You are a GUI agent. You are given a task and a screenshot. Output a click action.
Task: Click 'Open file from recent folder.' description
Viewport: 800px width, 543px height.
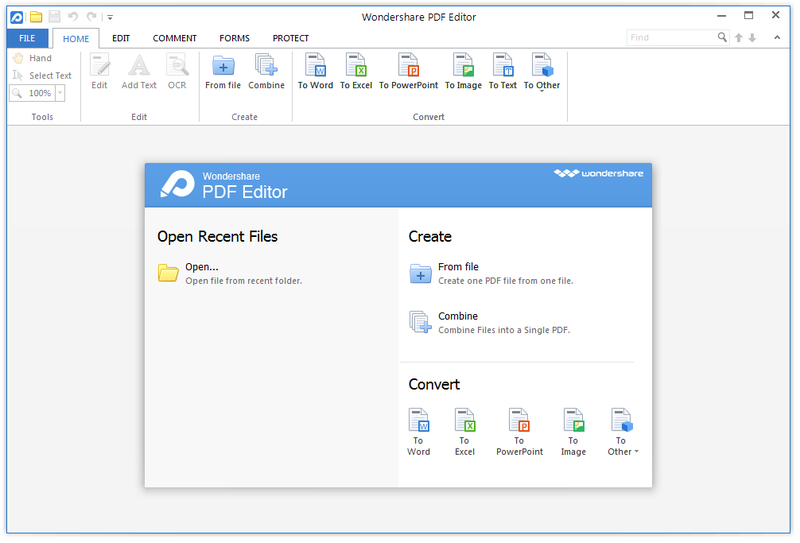244,281
